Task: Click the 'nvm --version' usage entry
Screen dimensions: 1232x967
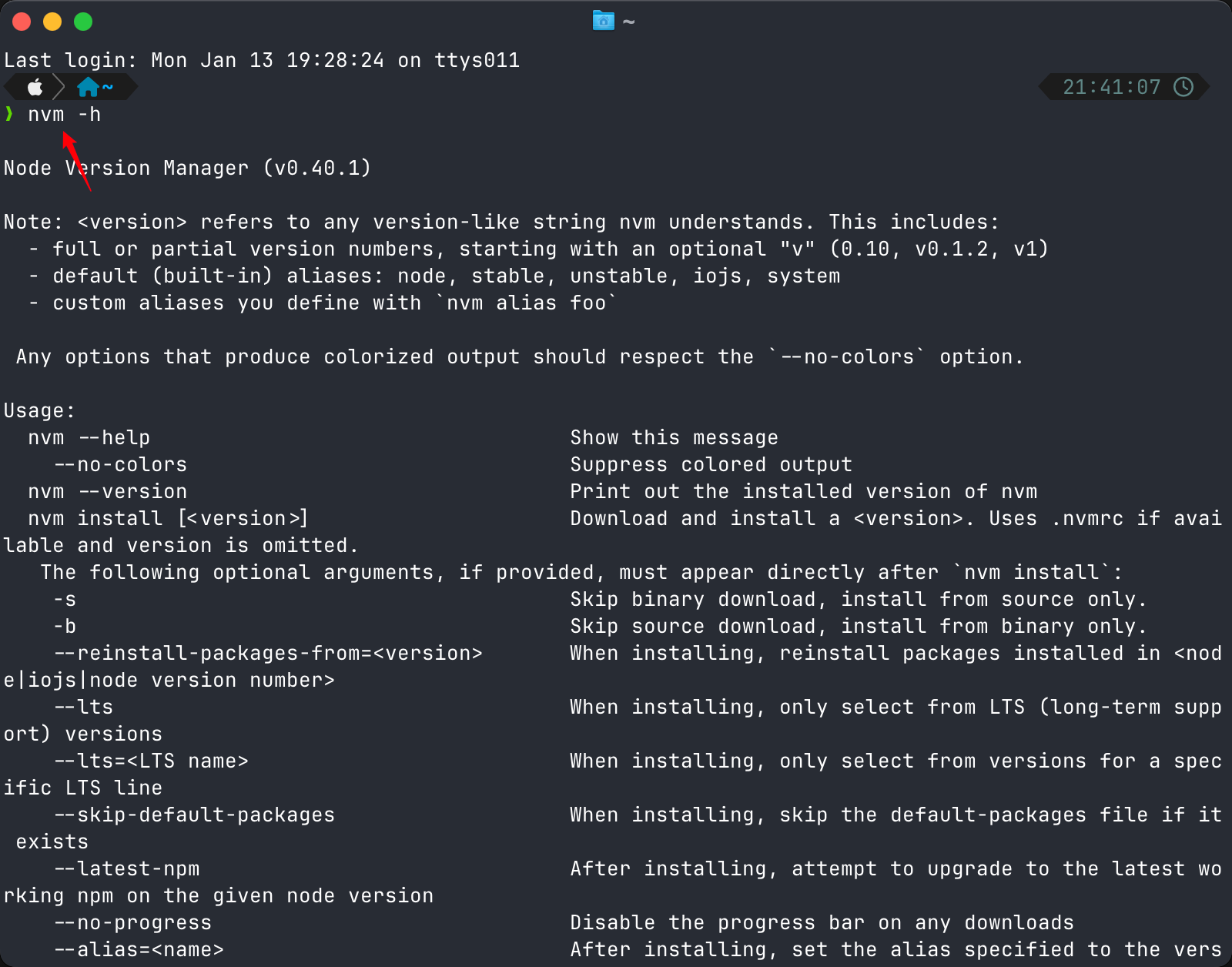Action: [x=108, y=491]
